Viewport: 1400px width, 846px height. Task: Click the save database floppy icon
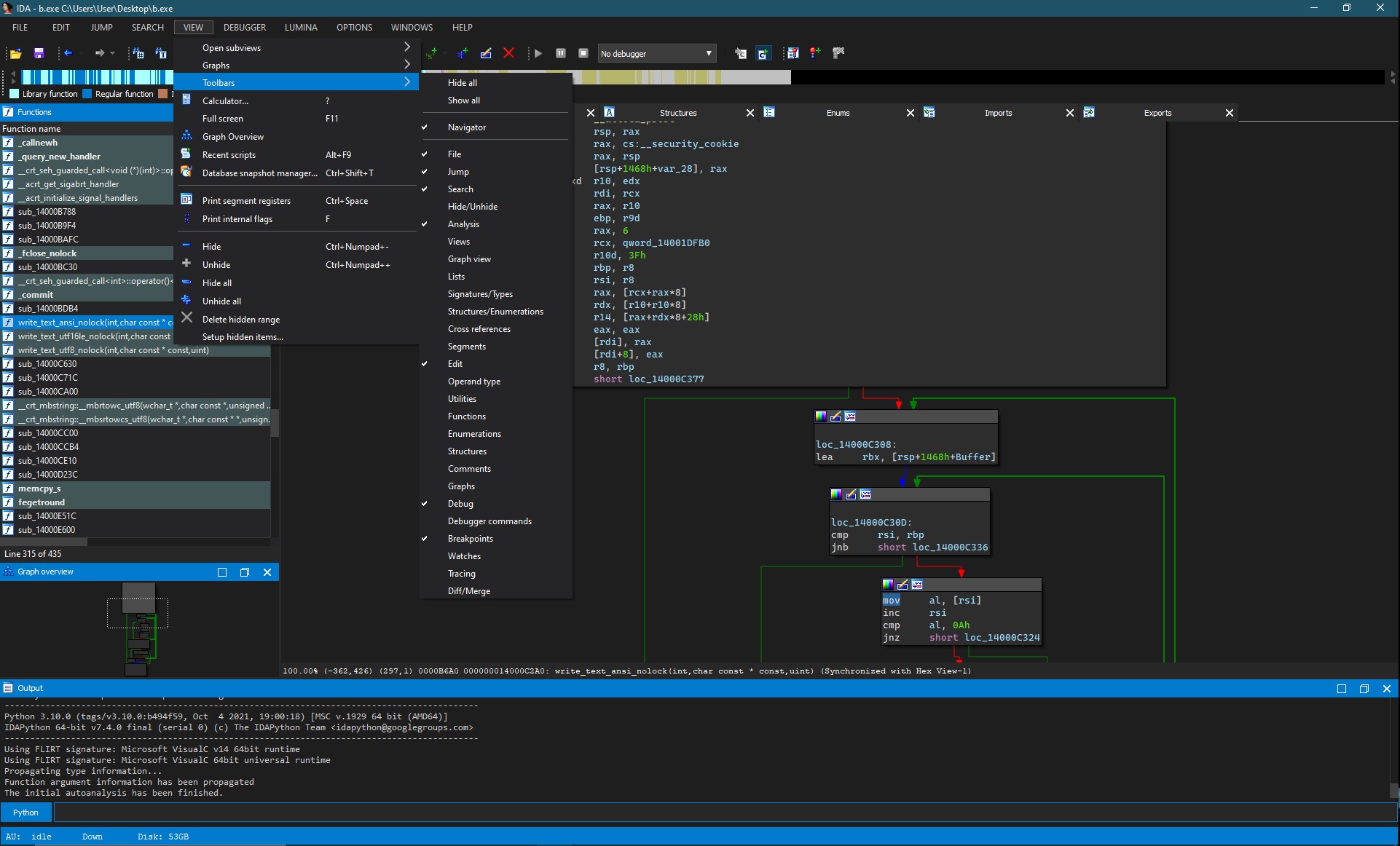[39, 53]
